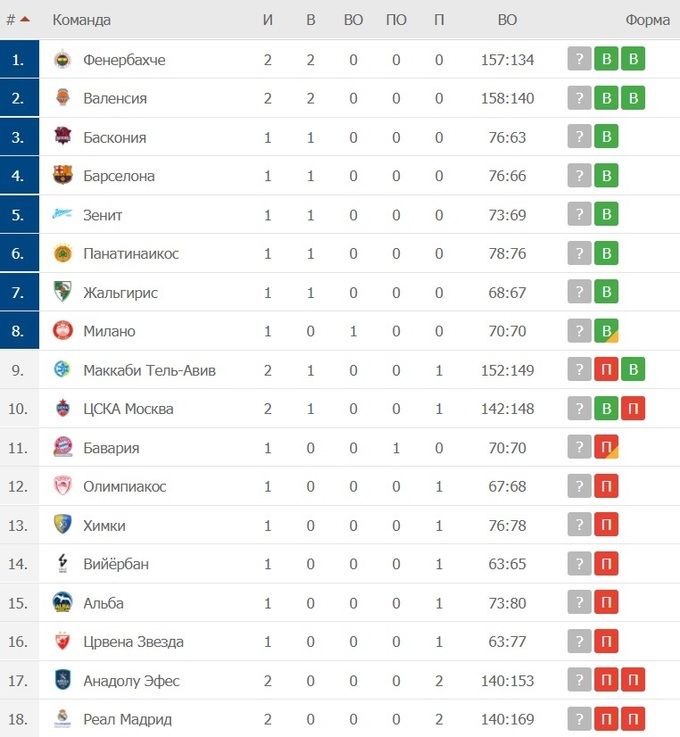The height and width of the screenshot is (737, 680).
Task: Click Bavaria's red overtime loss badge
Action: point(606,448)
